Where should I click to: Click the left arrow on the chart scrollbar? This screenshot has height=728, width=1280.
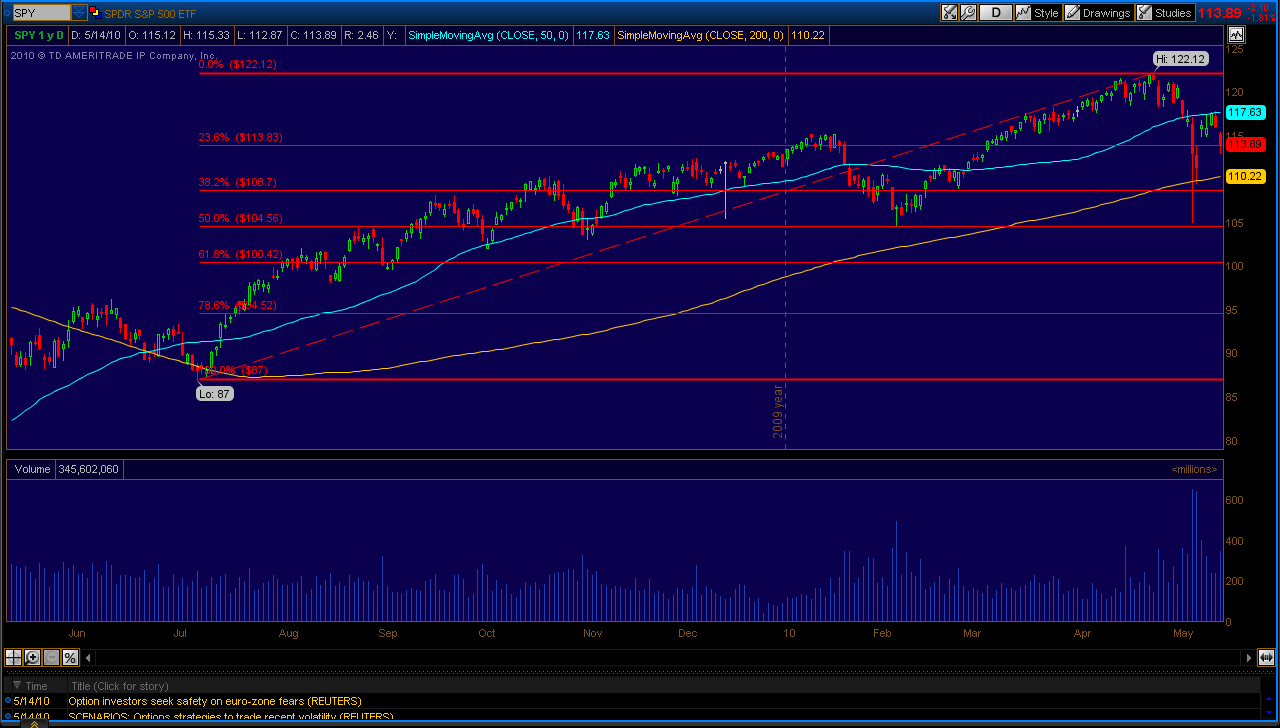tap(88, 657)
